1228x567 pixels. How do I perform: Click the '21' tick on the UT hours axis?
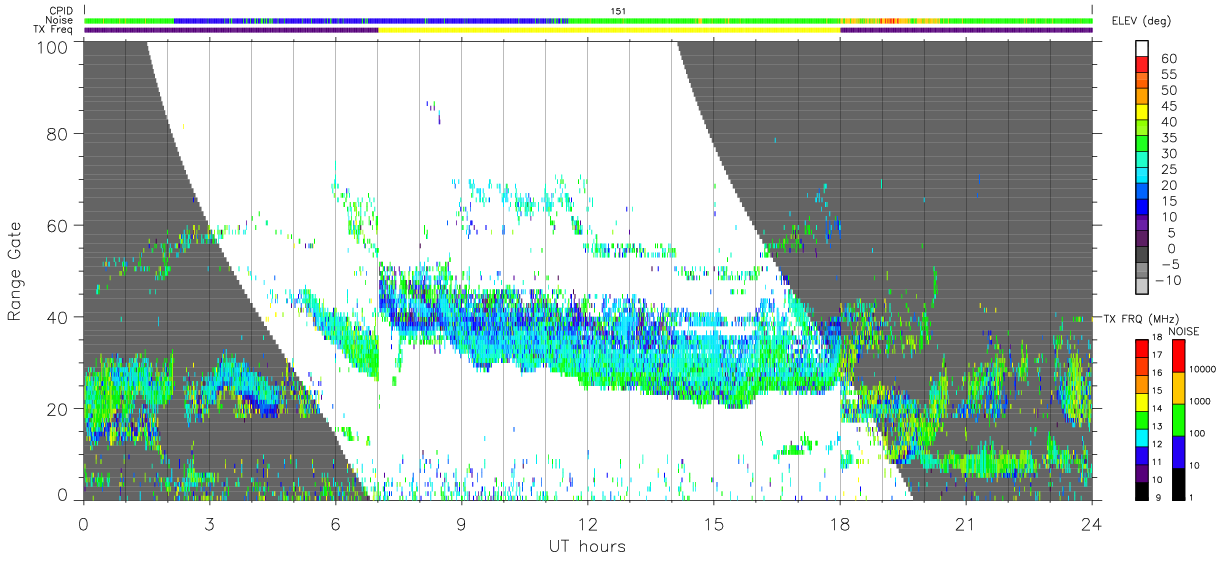click(x=965, y=524)
